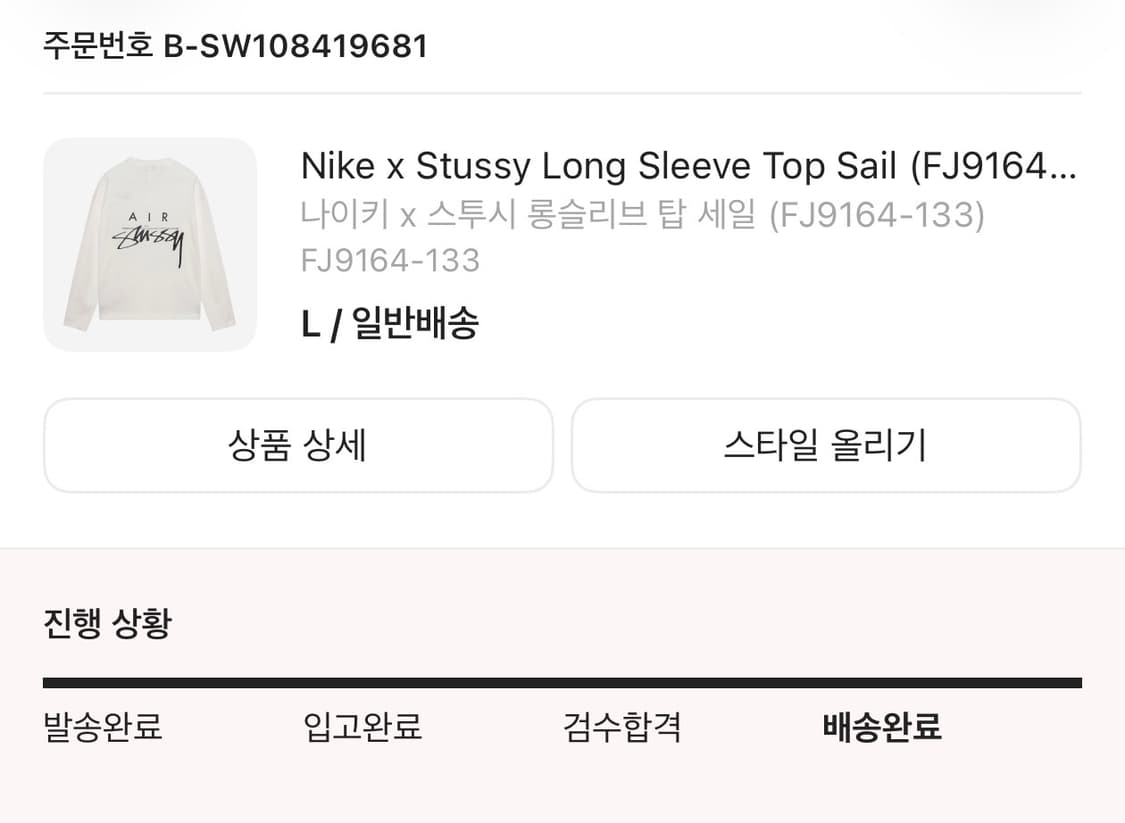Viewport: 1125px width, 823px height.
Task: Tap the Stussy signature logo on shirt image
Action: [x=151, y=245]
